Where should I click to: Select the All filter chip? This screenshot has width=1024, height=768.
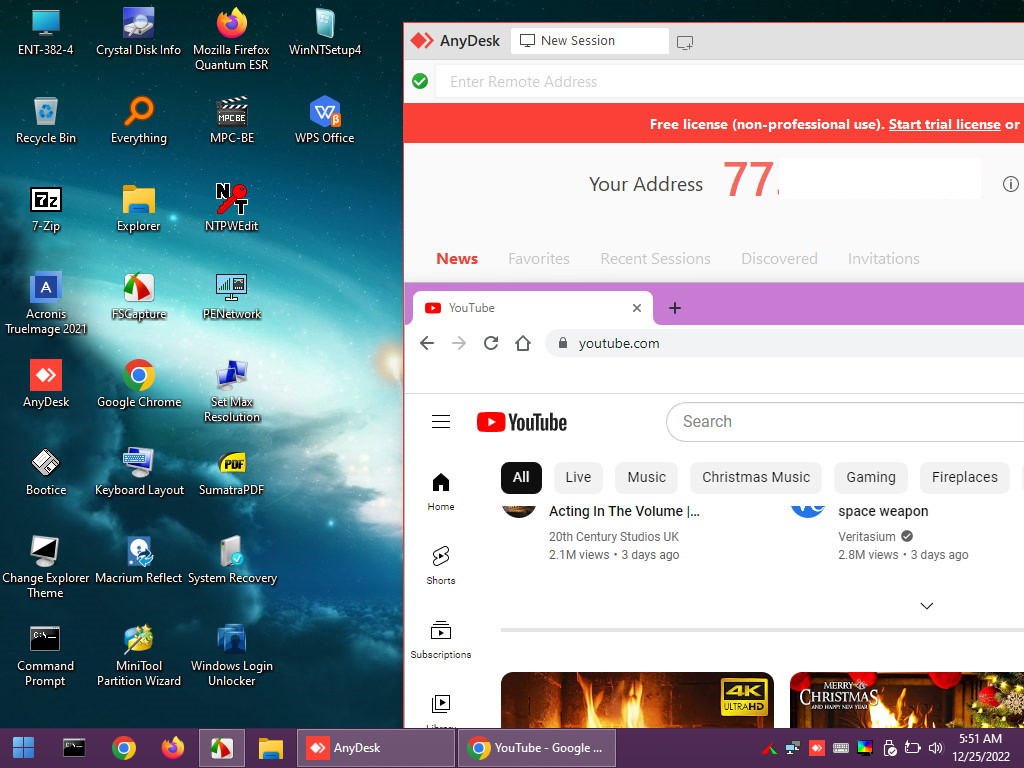[521, 477]
